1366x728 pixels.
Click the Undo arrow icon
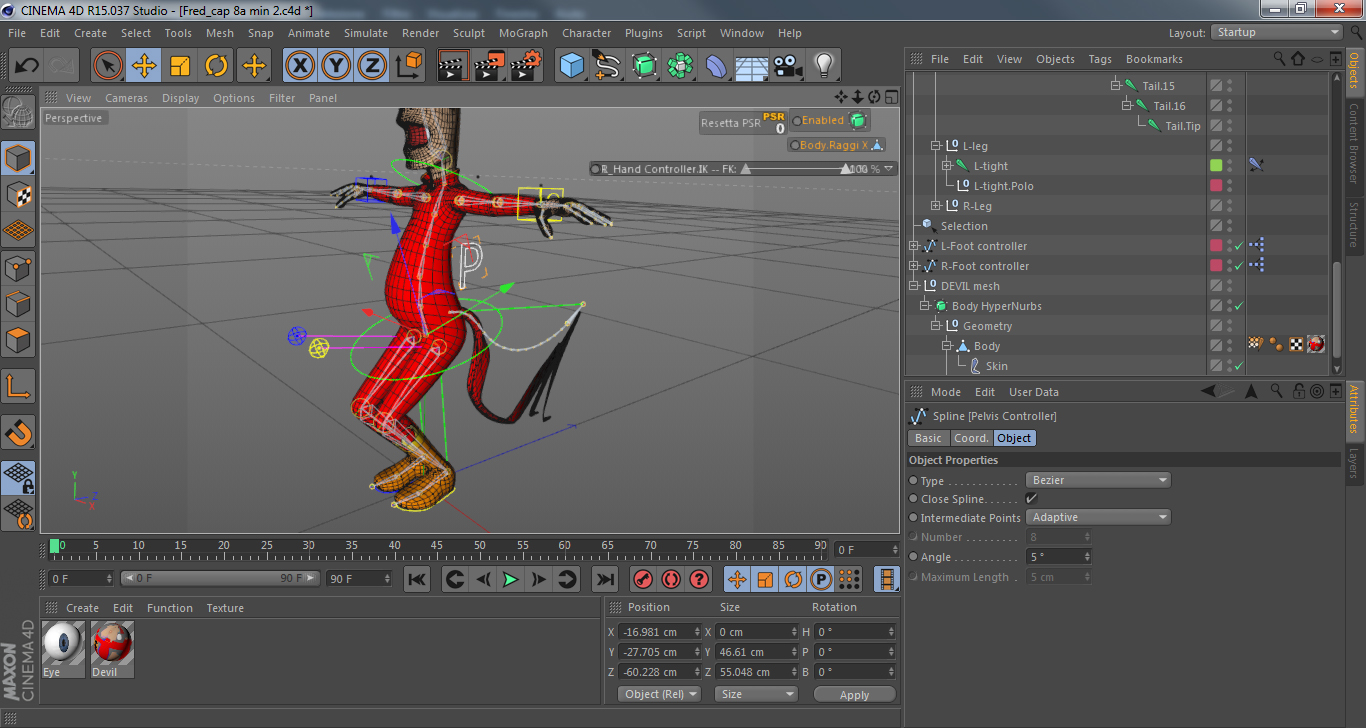[x=27, y=66]
